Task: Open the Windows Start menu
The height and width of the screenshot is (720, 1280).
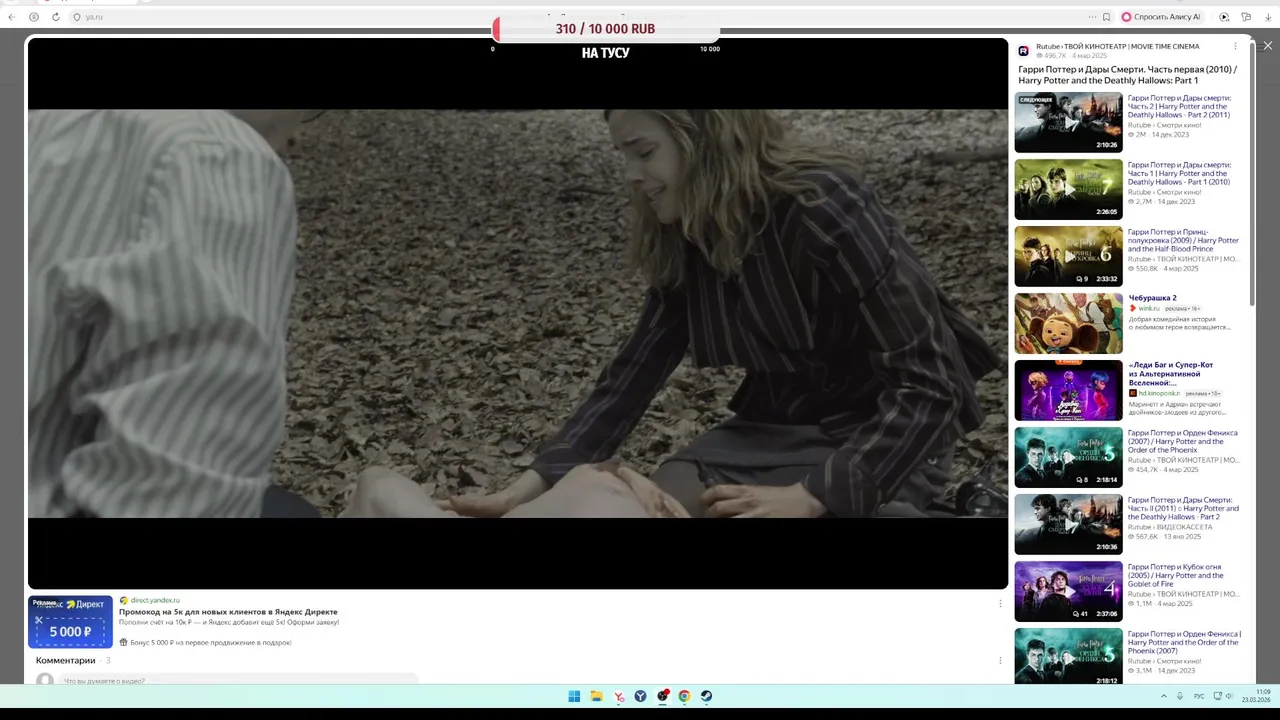Action: pos(574,696)
